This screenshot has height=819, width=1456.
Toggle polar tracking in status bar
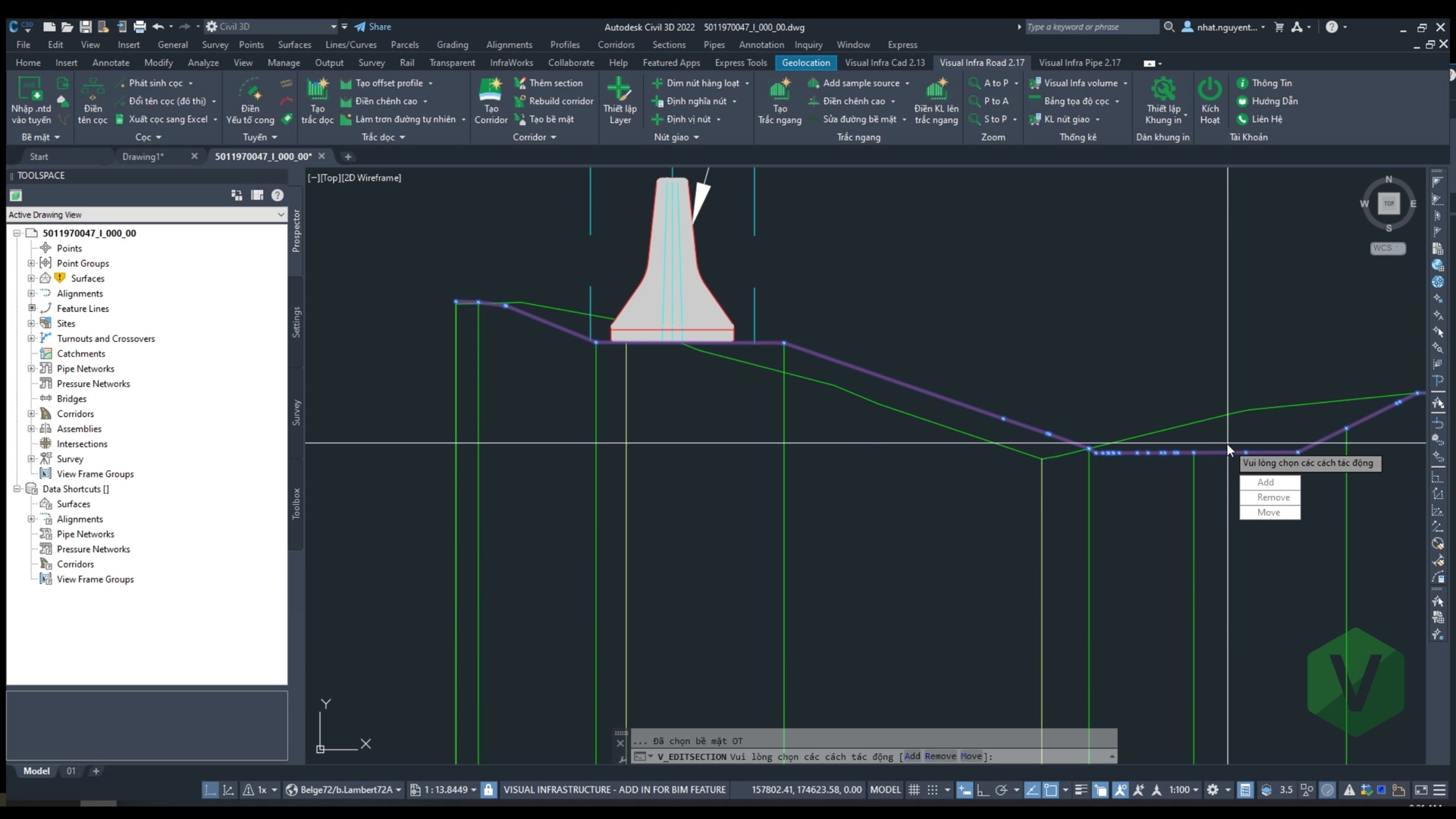[1001, 789]
